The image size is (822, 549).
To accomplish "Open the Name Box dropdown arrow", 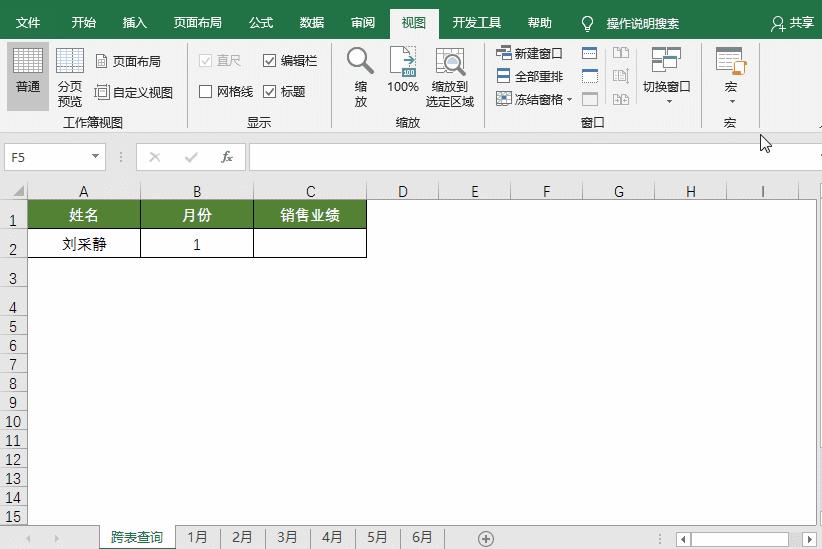I will click(x=95, y=156).
